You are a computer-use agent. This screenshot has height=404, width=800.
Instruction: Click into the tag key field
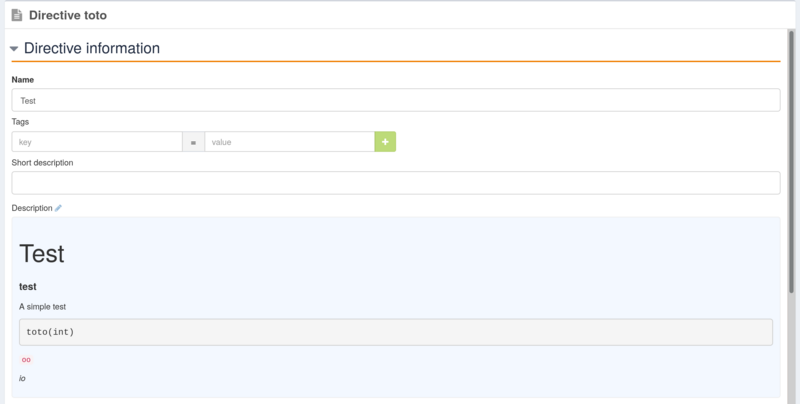(97, 142)
